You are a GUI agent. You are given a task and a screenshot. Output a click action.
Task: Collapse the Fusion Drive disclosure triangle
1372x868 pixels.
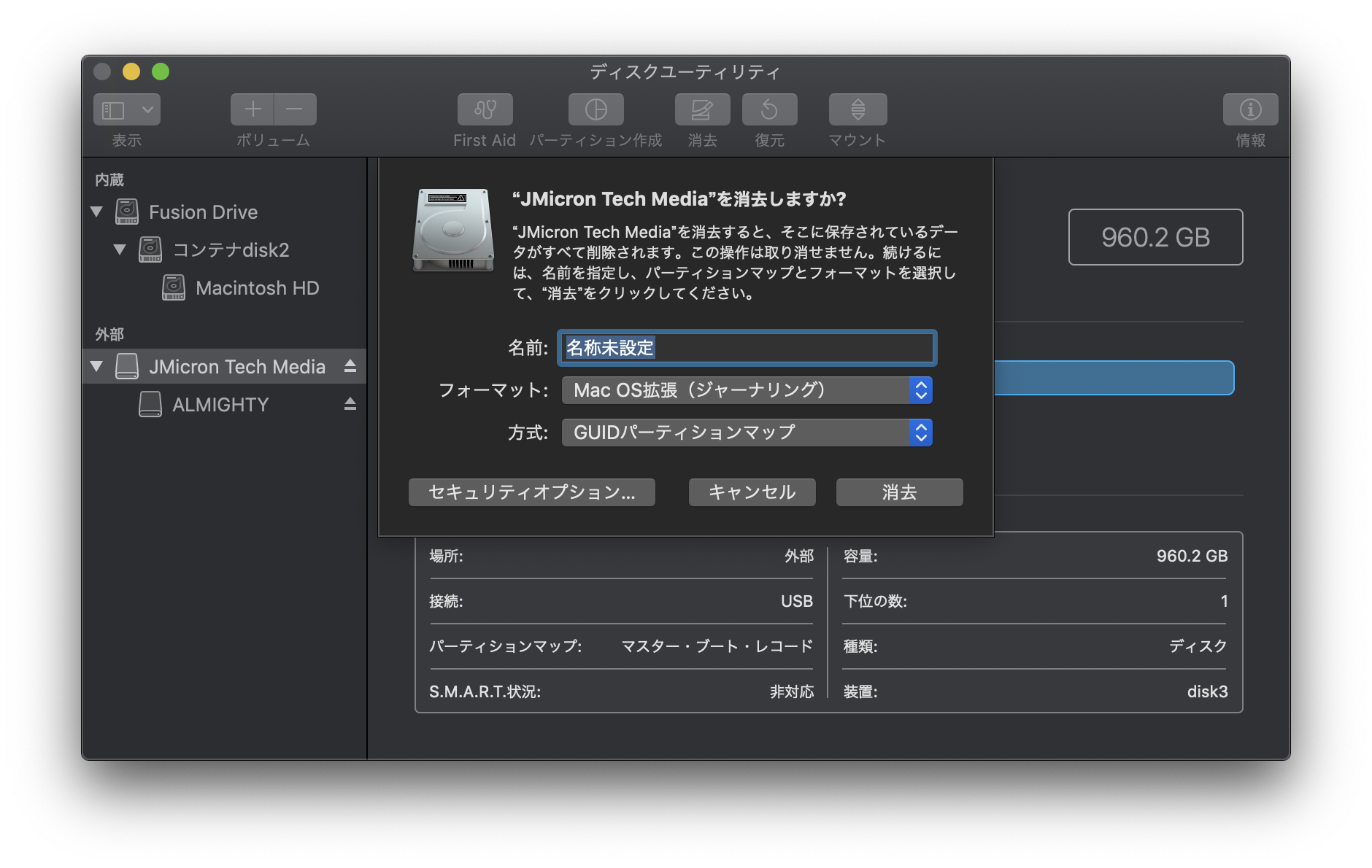96,212
